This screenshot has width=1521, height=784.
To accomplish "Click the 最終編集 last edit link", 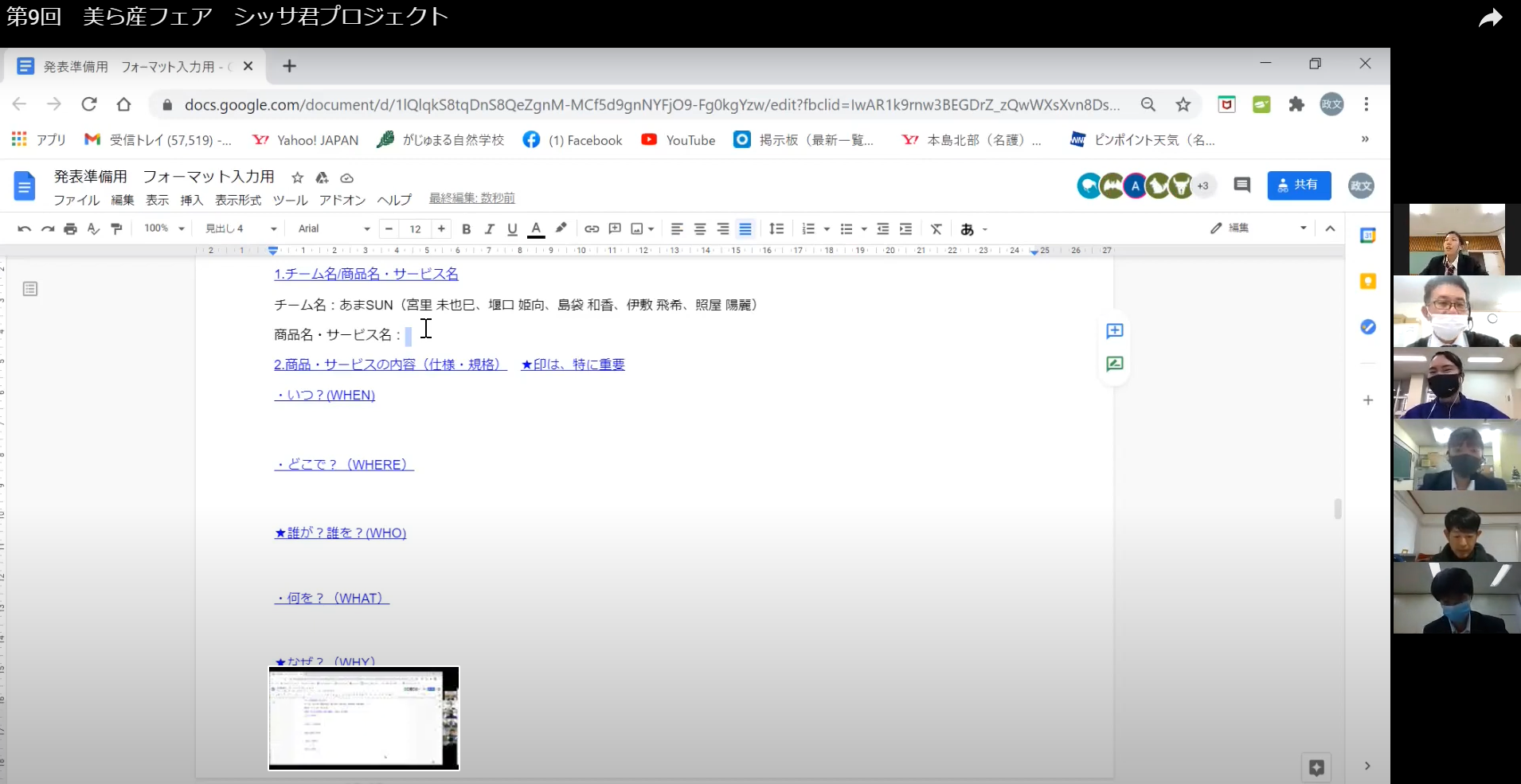I will [471, 198].
